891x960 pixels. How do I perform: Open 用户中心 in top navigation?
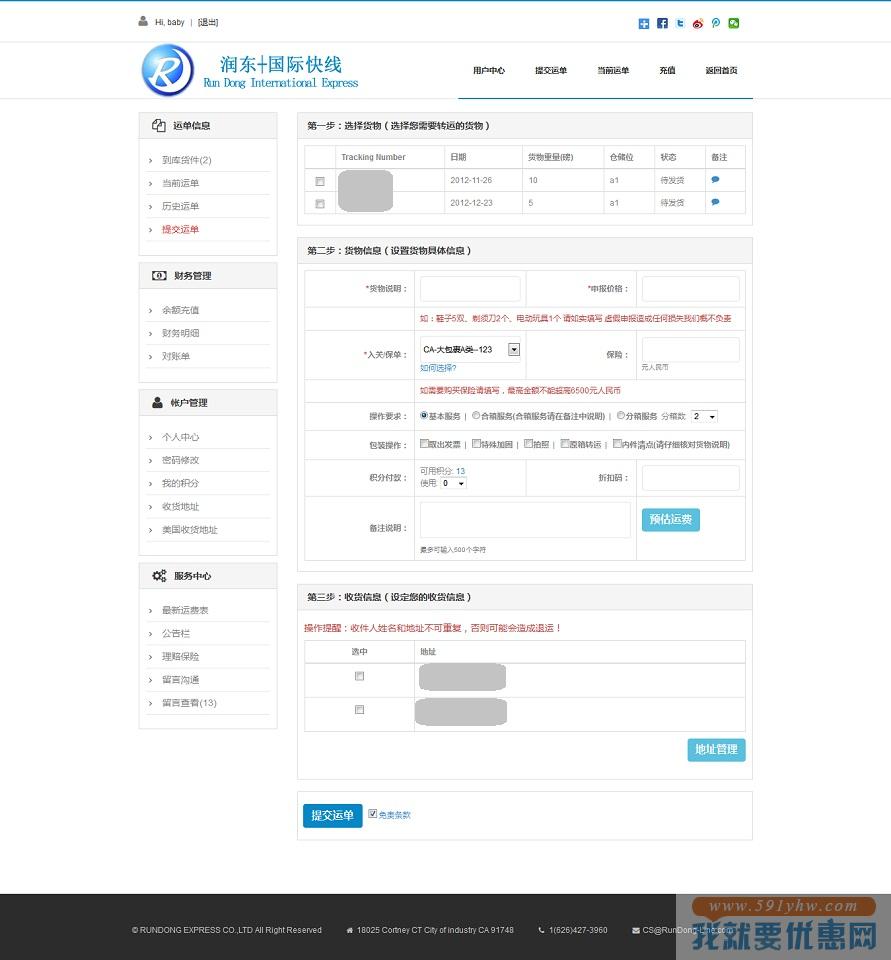(x=489, y=70)
